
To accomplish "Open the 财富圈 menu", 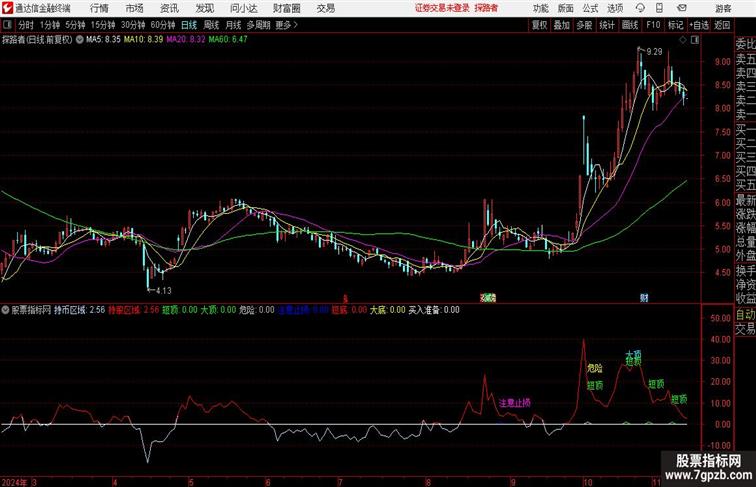I will (286, 8).
